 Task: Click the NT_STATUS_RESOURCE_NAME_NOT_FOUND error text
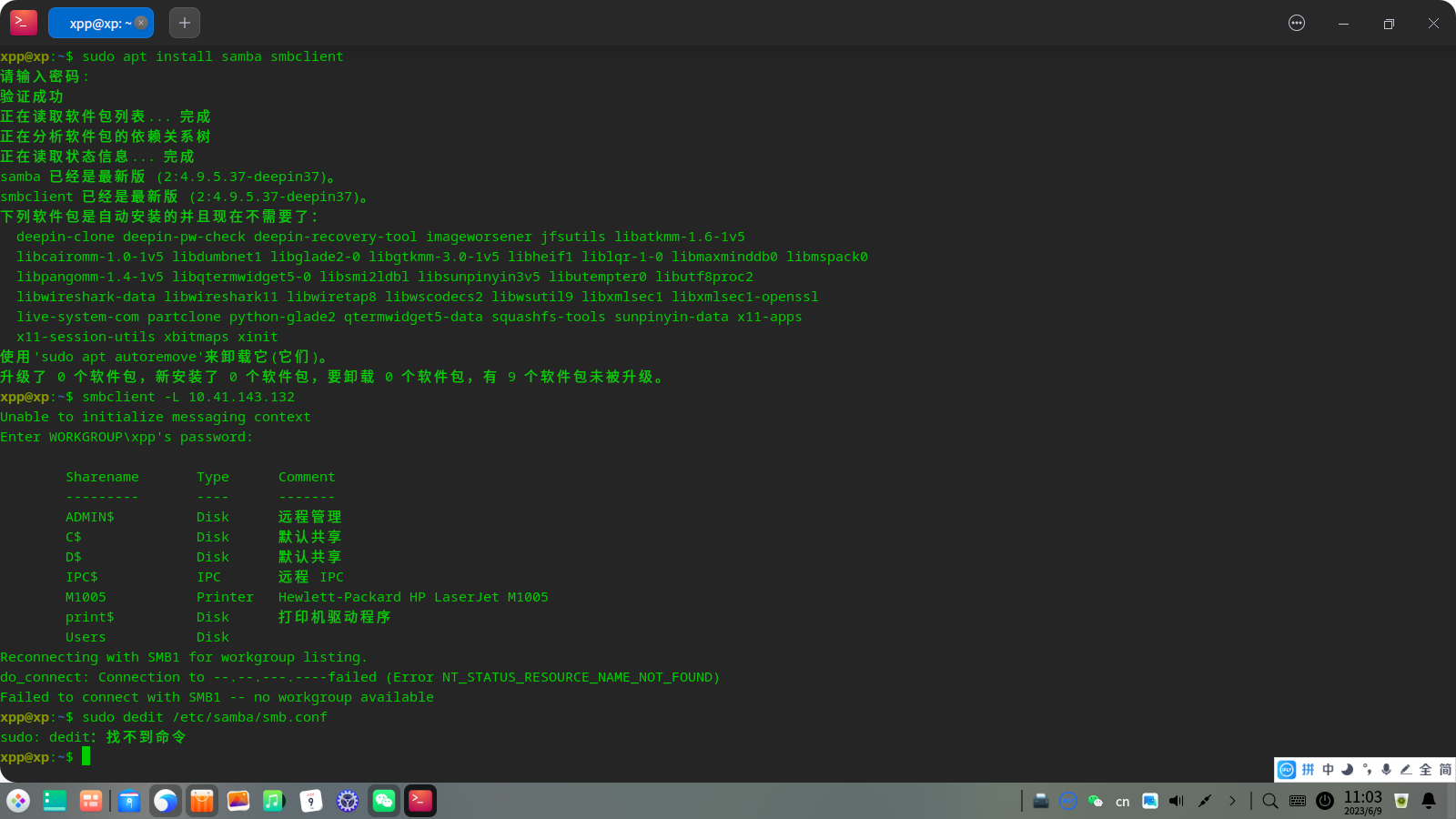[576, 677]
